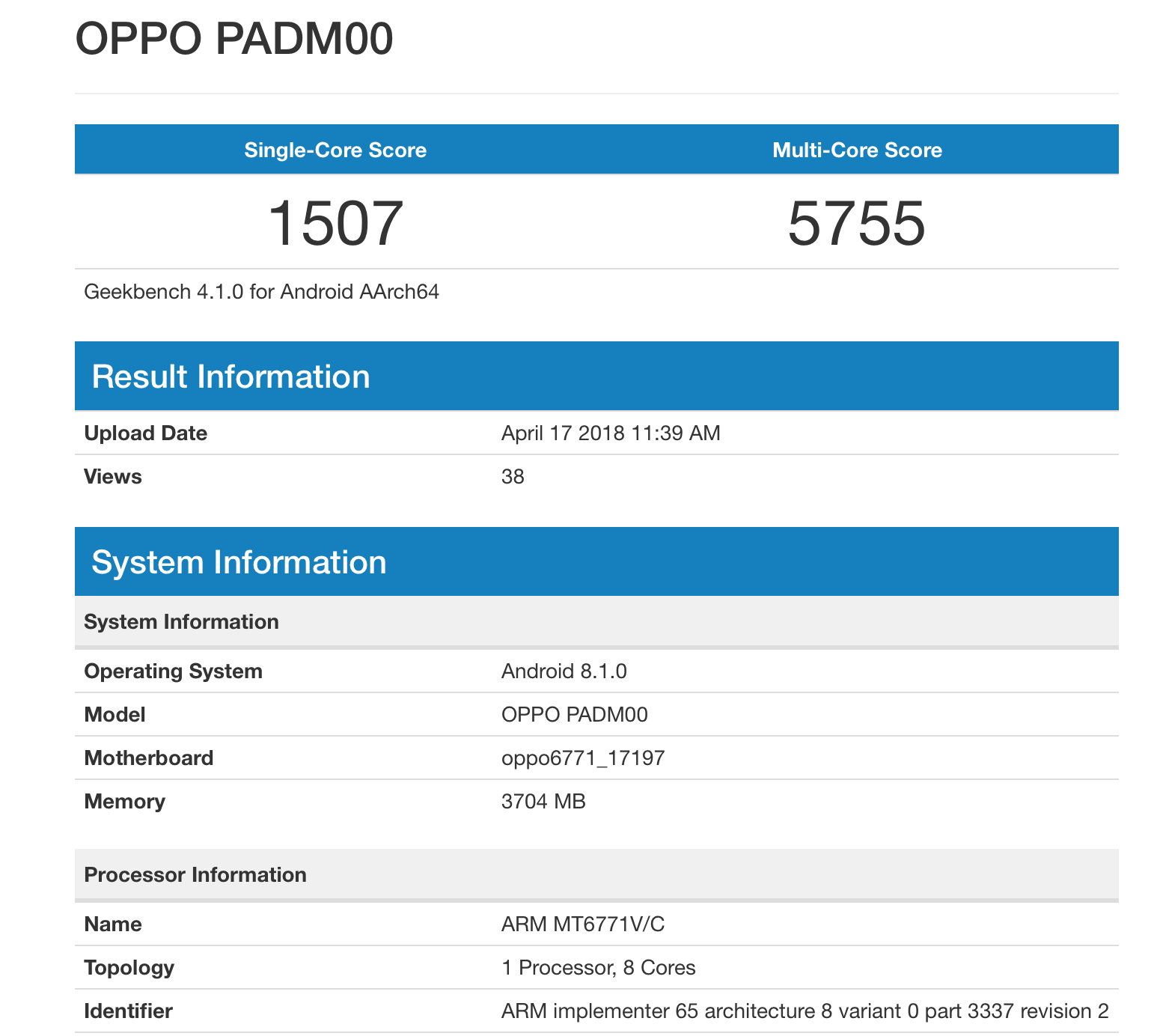Select the processor Name label
Image resolution: width=1163 pixels, height=1036 pixels.
pos(113,924)
